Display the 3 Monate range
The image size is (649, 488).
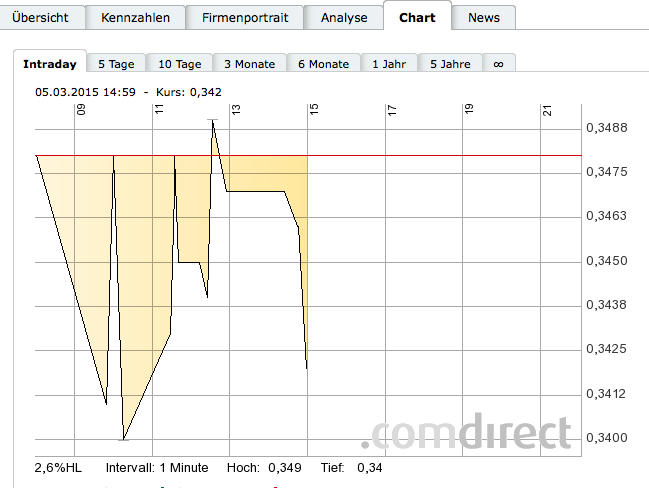(249, 64)
